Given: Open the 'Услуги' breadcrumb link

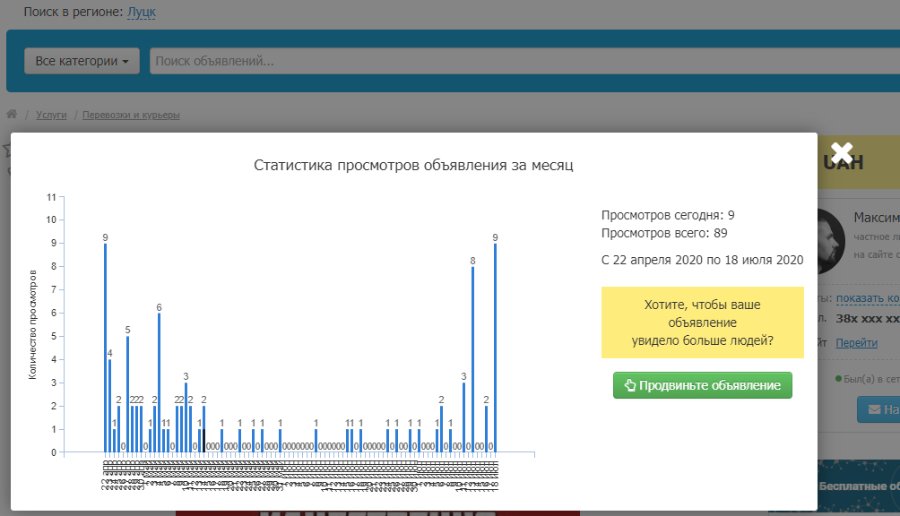Looking at the screenshot, I should coord(51,115).
